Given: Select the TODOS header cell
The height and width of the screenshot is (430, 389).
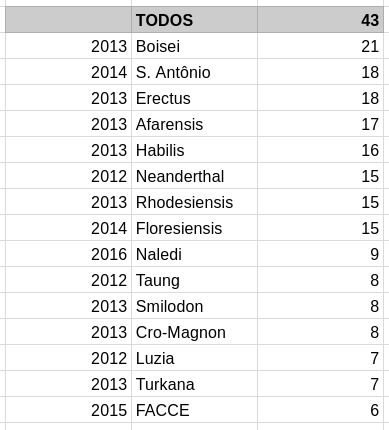Looking at the screenshot, I should [x=194, y=20].
